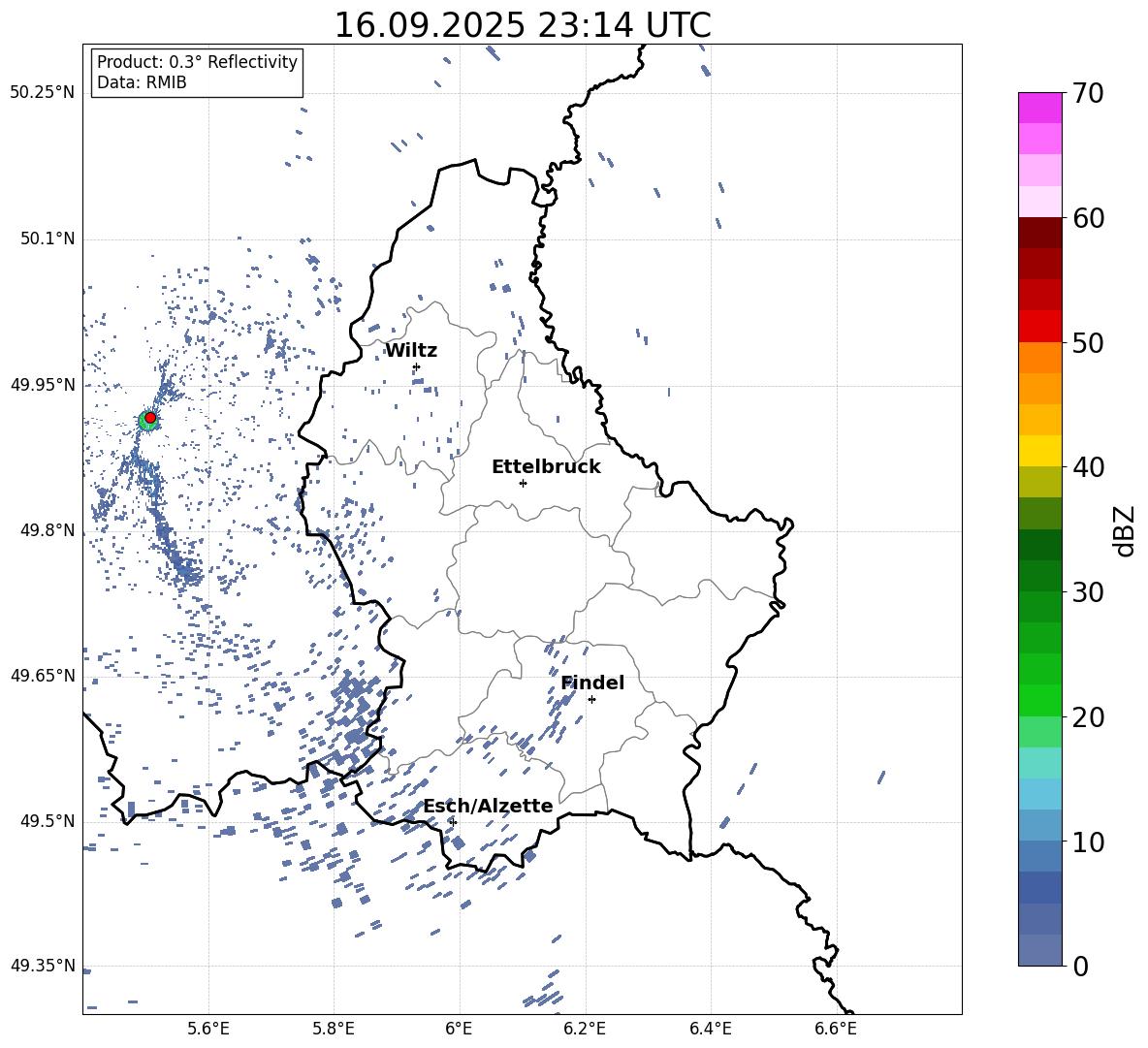Click the 70 value on colorbar
Screen dimensions: 1148x1048
[x=1088, y=93]
